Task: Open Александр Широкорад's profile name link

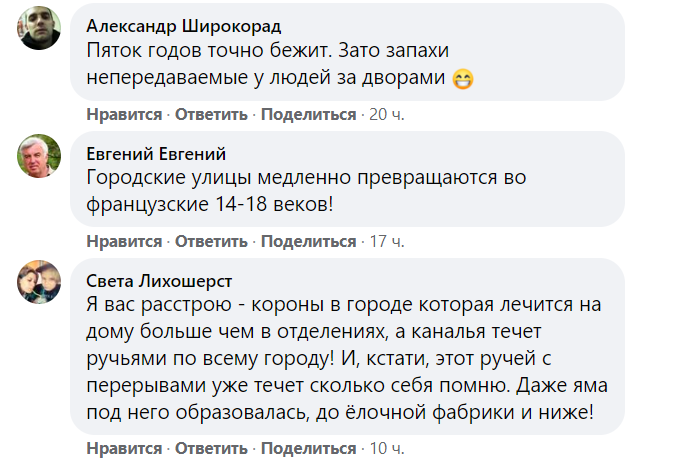Action: pos(184,26)
